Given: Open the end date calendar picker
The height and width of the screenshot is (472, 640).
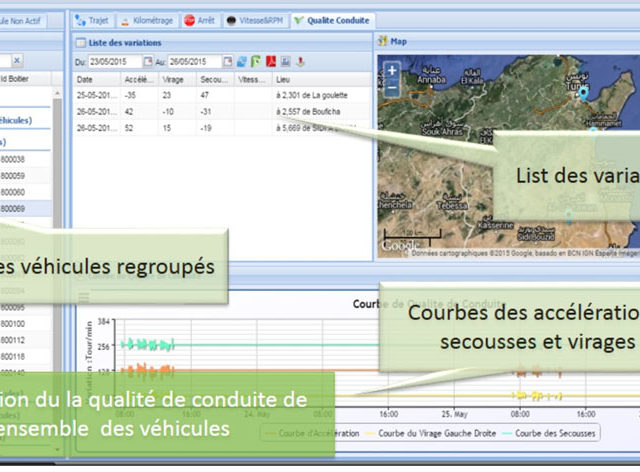Looking at the screenshot, I should tap(228, 62).
